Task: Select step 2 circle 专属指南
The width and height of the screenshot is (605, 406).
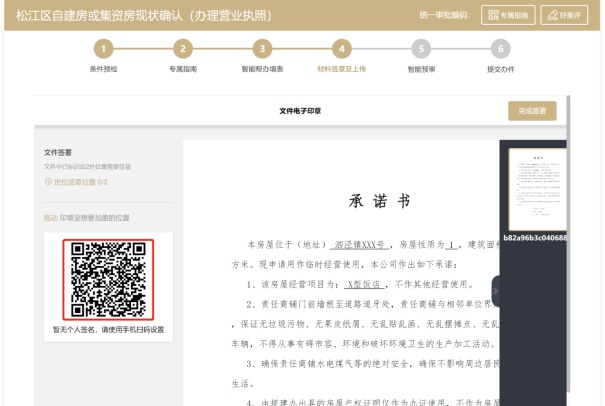Action: [182, 49]
